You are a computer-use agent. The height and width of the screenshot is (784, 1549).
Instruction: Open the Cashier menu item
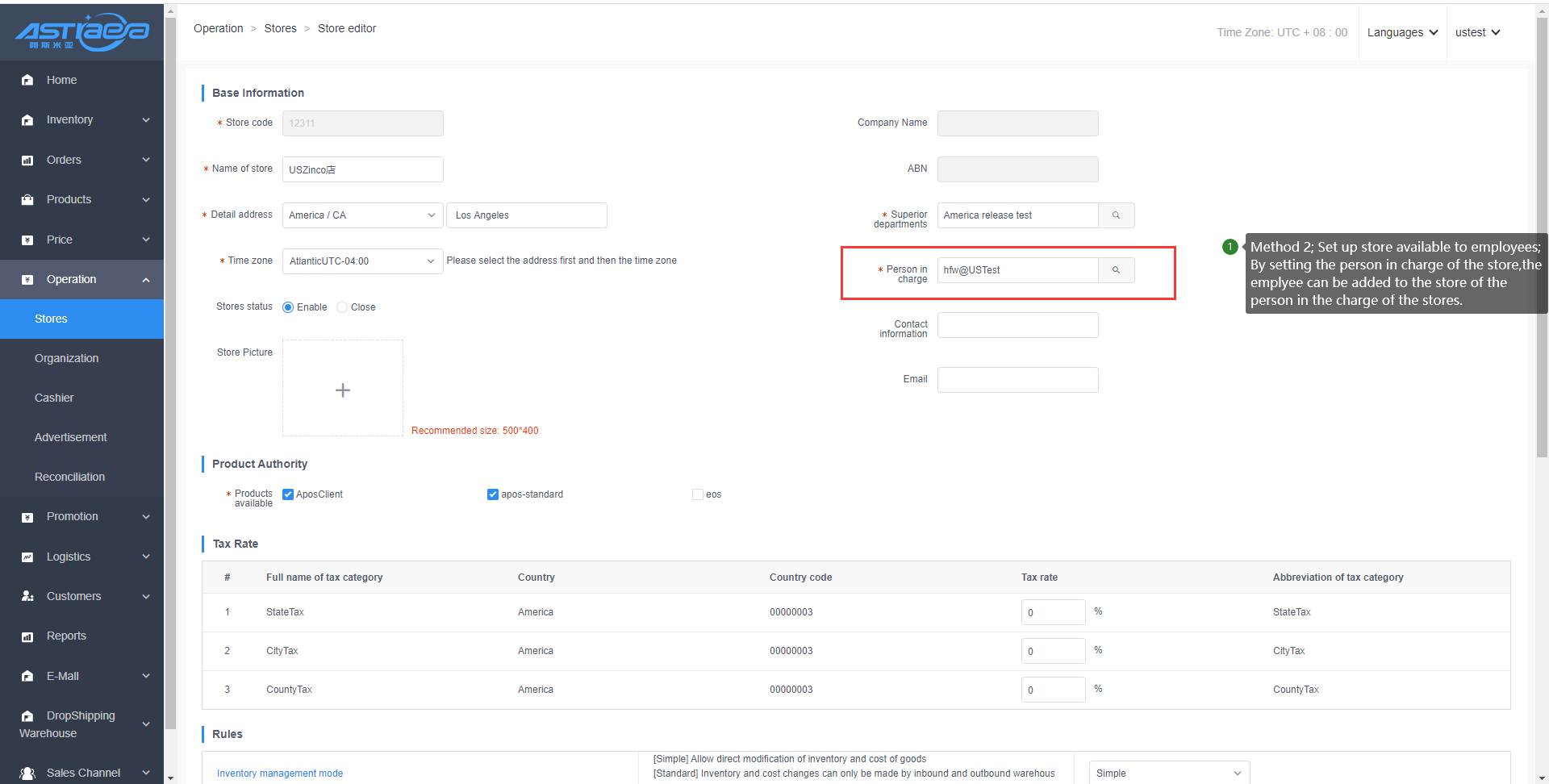(x=54, y=398)
